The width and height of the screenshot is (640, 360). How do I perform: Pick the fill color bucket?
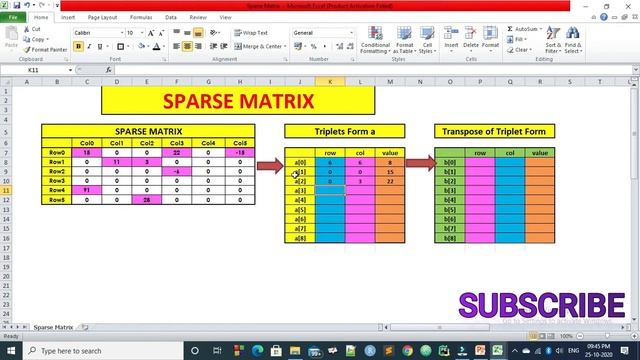(141, 47)
